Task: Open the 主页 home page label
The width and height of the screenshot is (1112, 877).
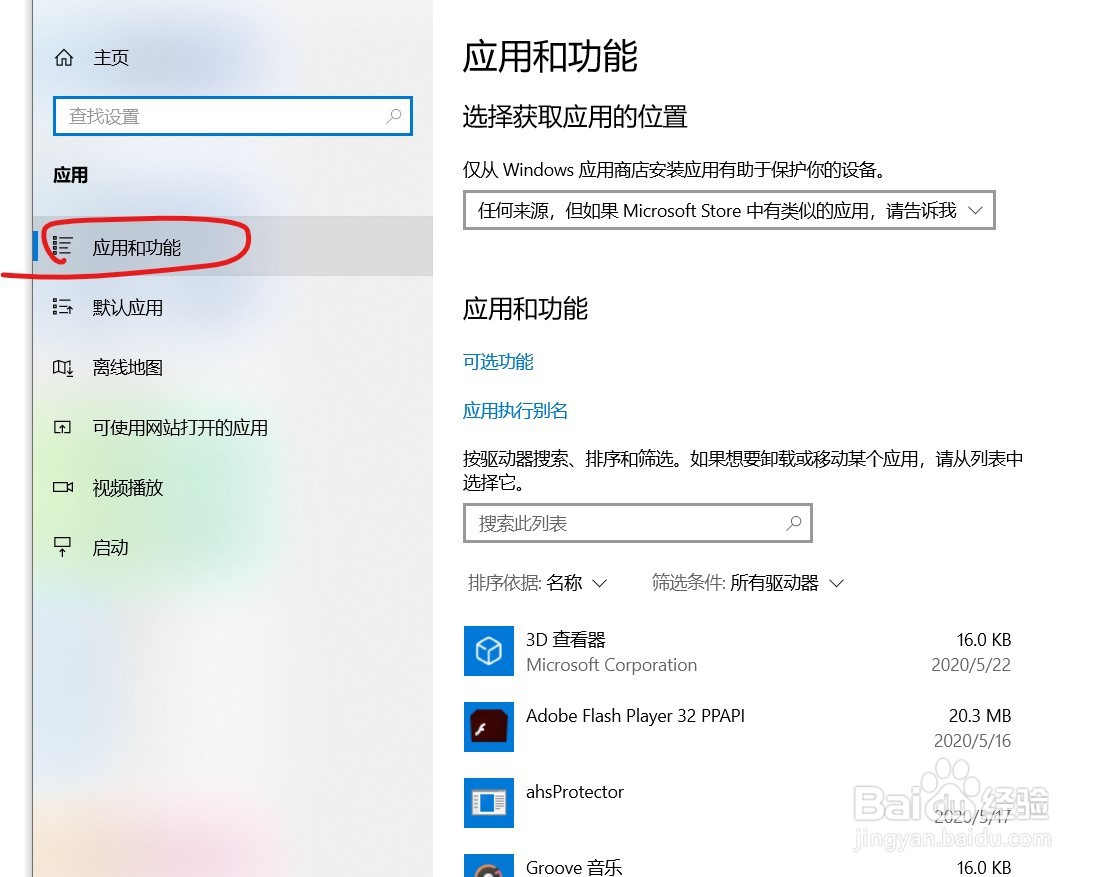Action: tap(111, 57)
